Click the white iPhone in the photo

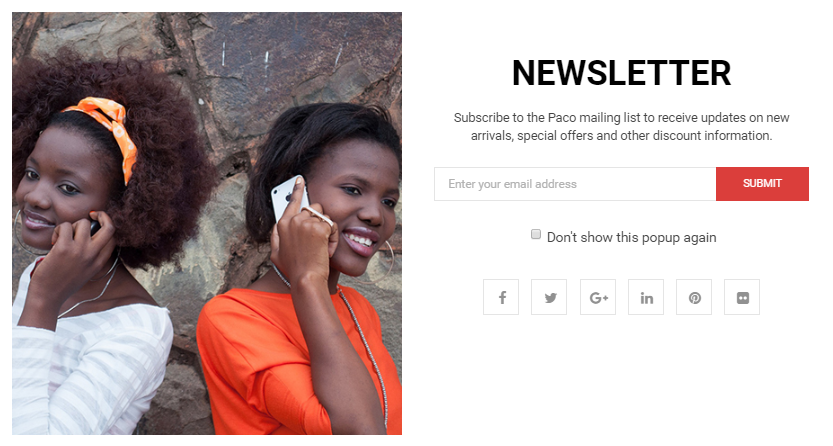click(288, 198)
